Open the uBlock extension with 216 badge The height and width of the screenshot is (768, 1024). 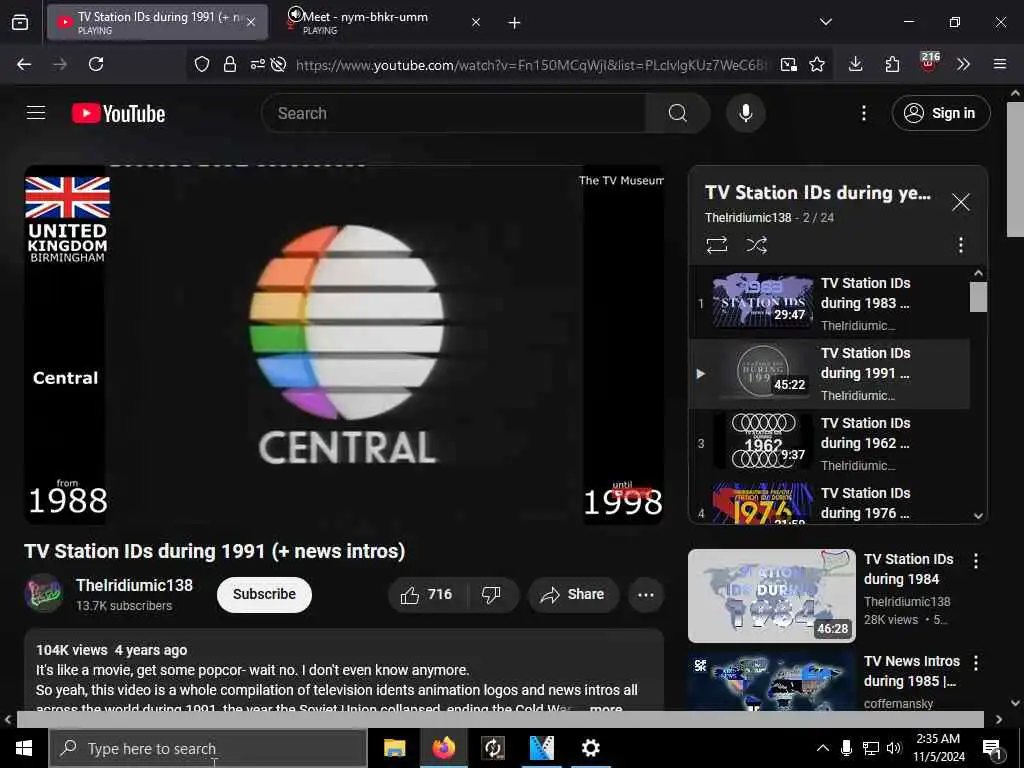point(929,62)
